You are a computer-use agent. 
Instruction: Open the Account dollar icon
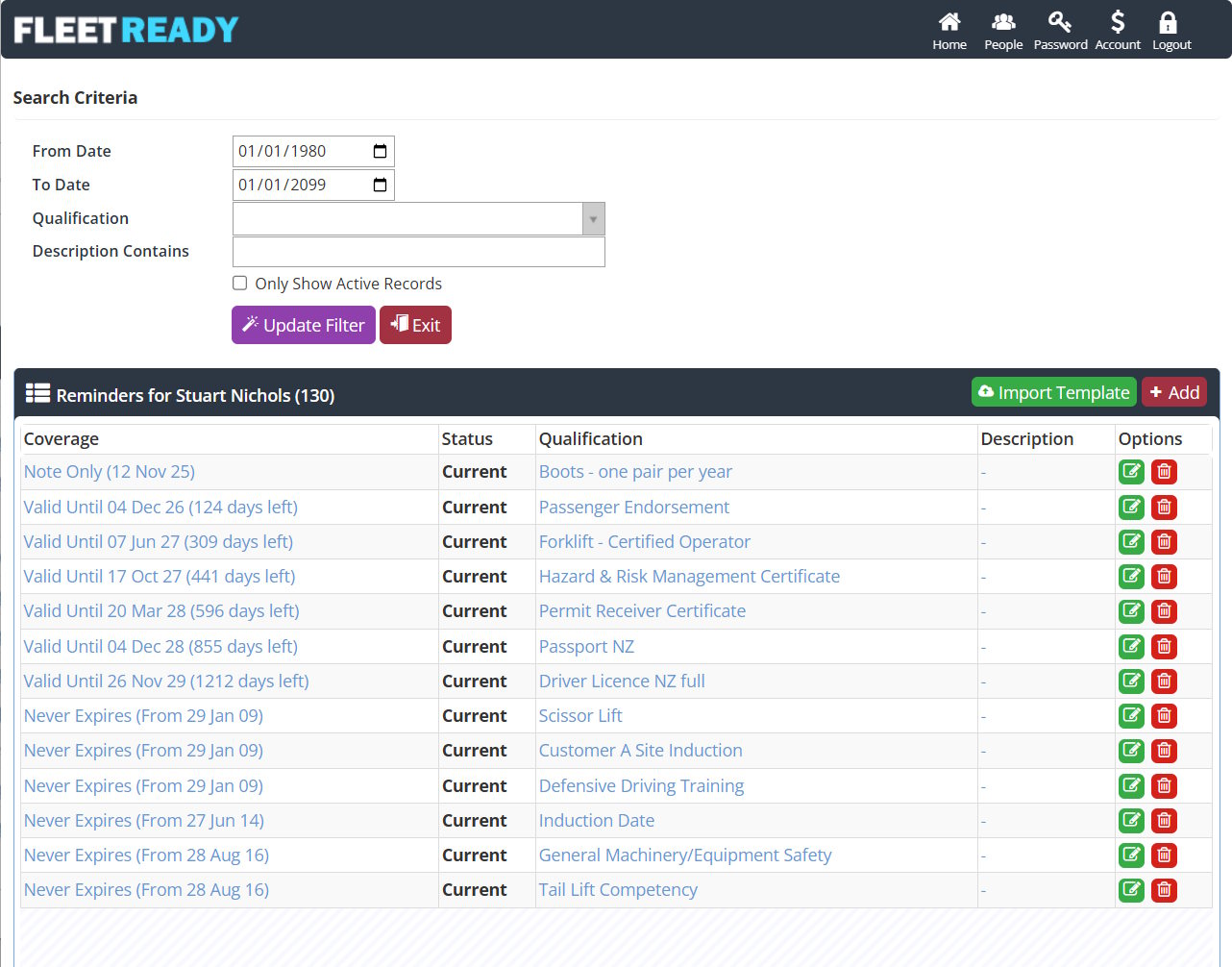pyautogui.click(x=1118, y=31)
